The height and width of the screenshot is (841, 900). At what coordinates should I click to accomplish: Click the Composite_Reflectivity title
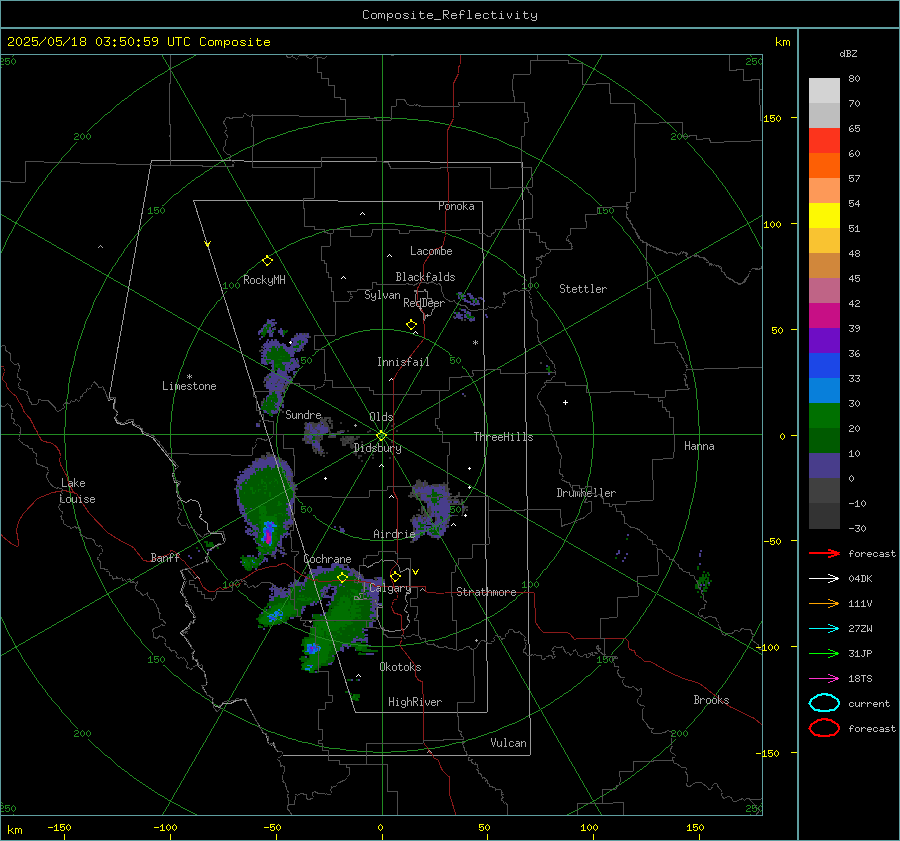[450, 15]
